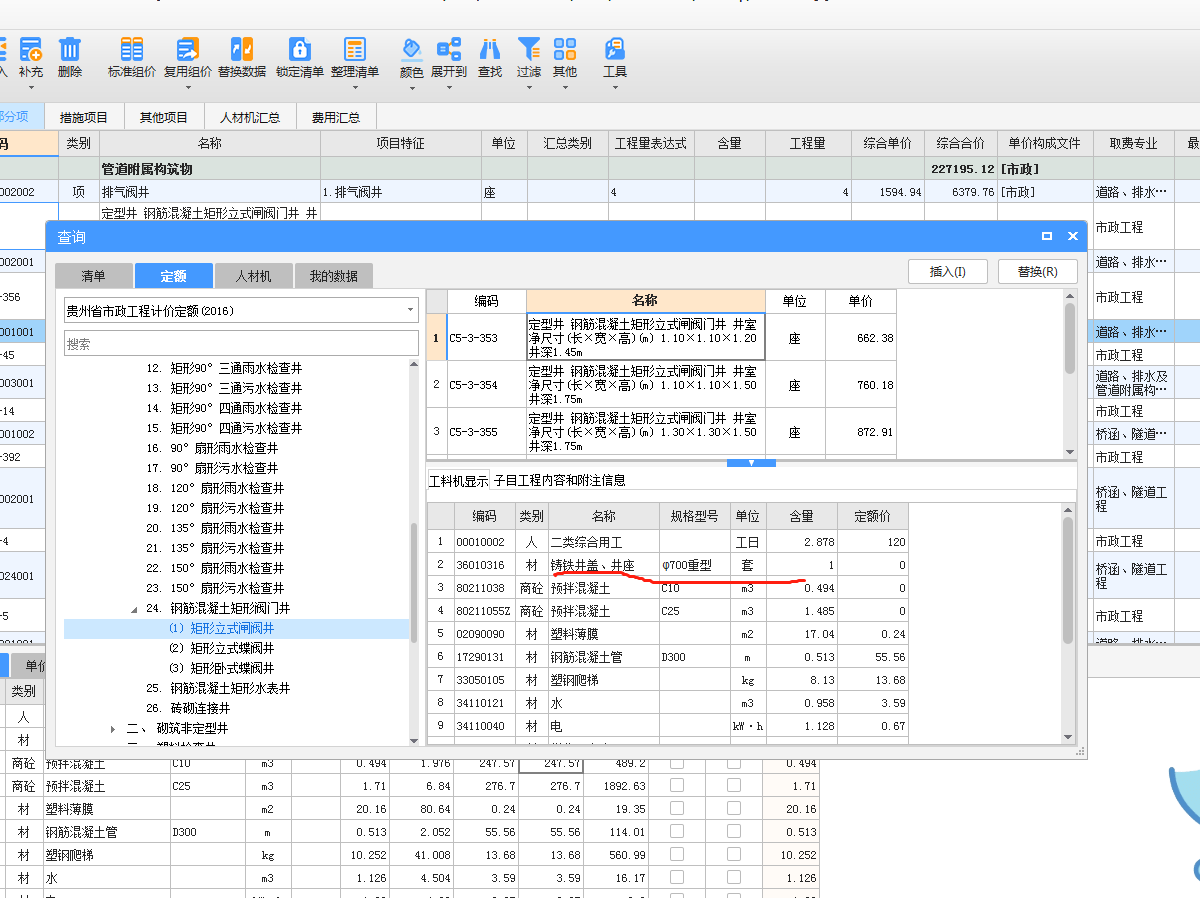Click the 复用组价 toolbar icon
The width and height of the screenshot is (1200, 898).
point(188,48)
